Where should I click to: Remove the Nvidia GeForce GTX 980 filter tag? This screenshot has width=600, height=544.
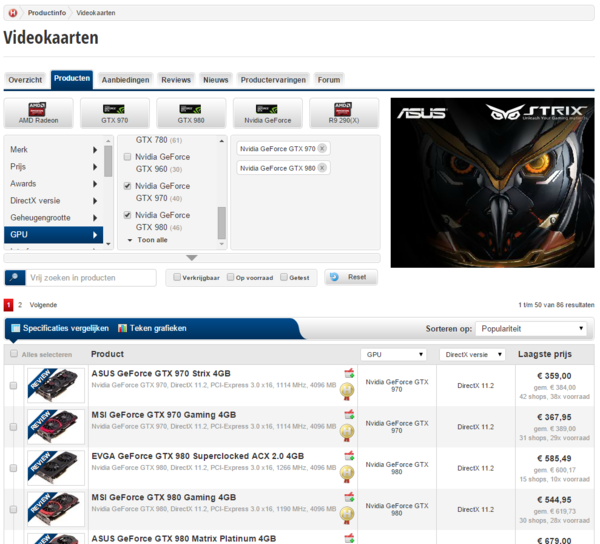pos(322,168)
